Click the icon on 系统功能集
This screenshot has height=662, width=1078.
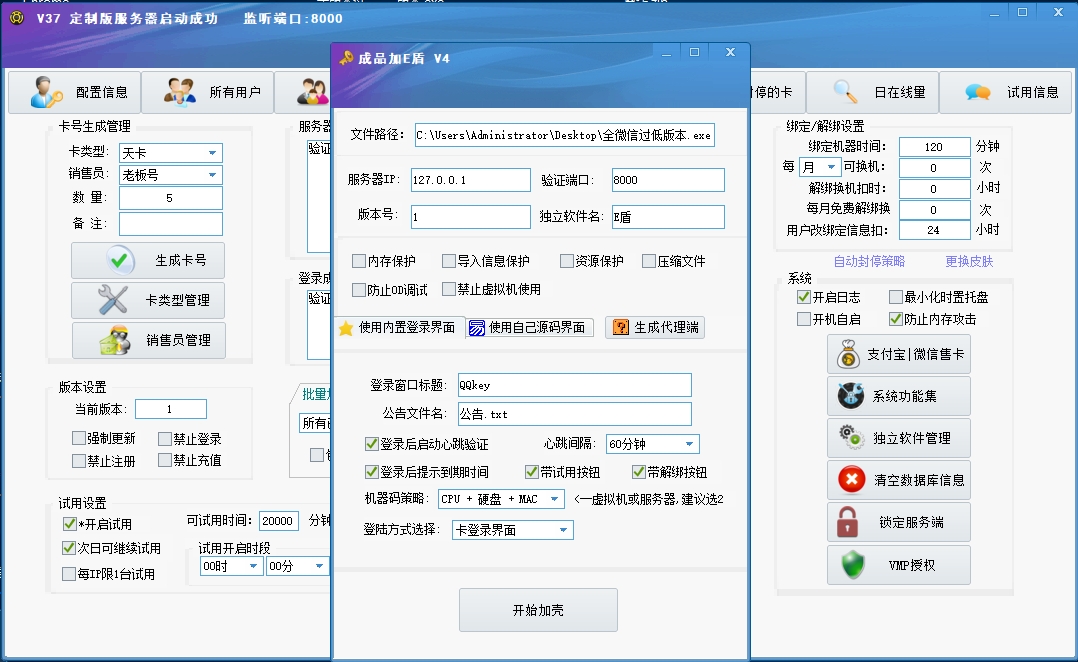pyautogui.click(x=850, y=396)
